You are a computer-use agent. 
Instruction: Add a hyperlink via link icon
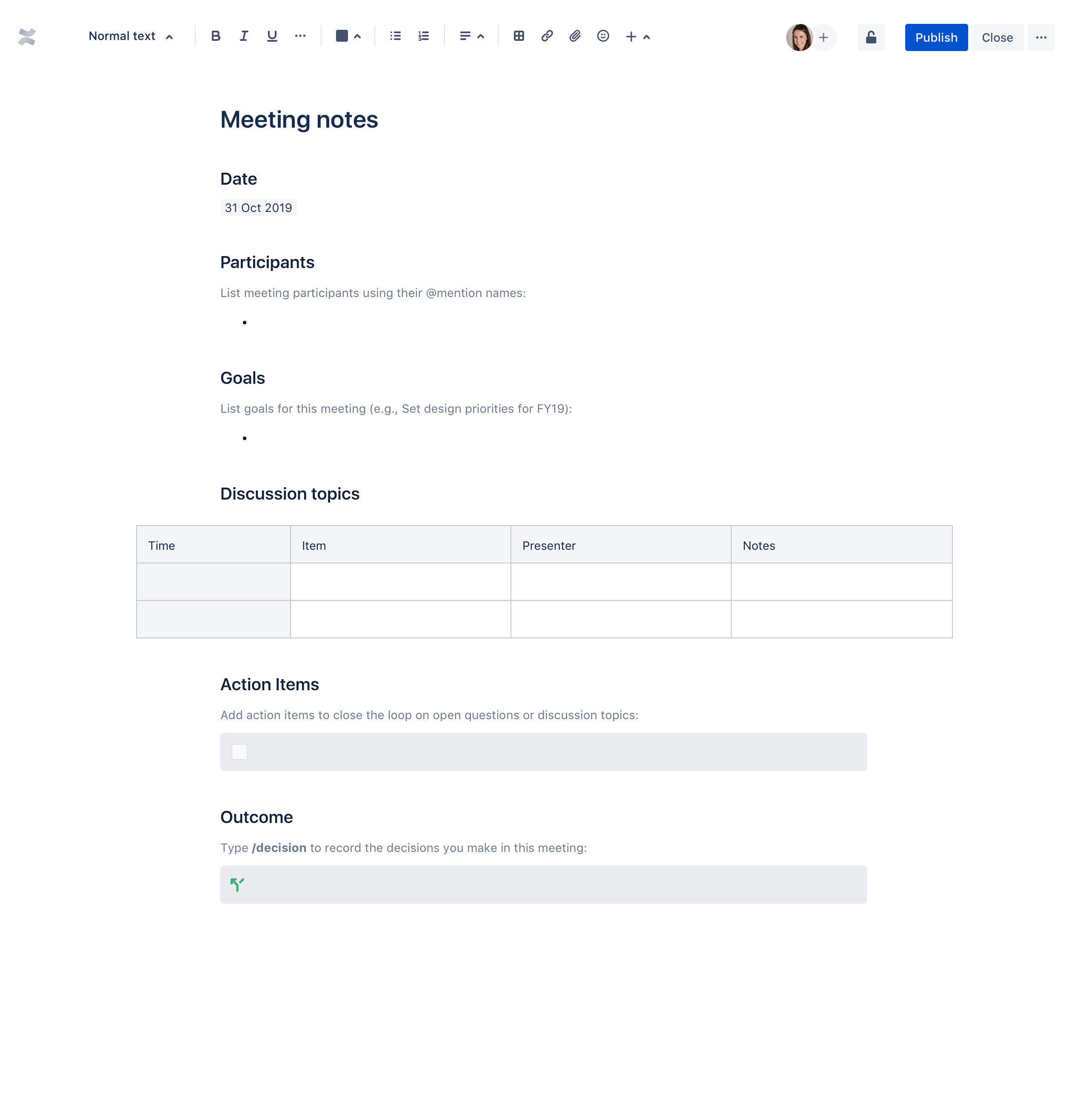547,36
